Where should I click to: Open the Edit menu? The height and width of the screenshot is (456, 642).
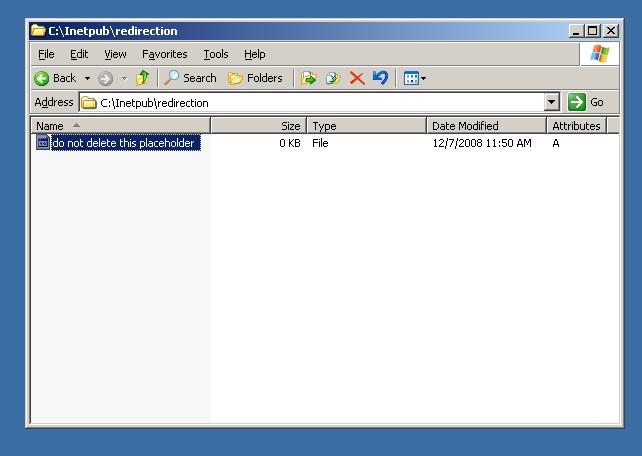(x=79, y=54)
